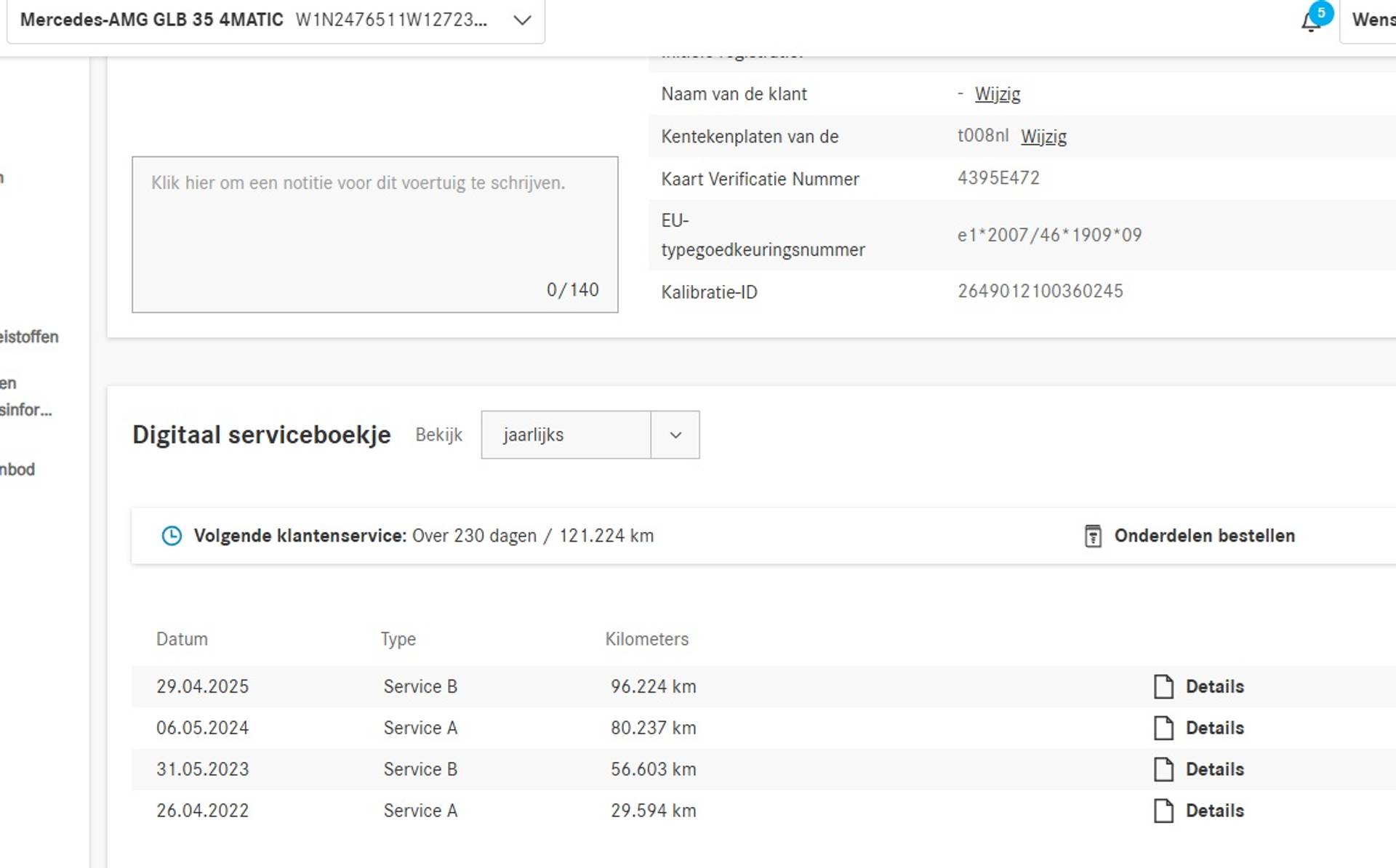Click document icon for 29.04.2025 service
The width and height of the screenshot is (1396, 868).
(1163, 686)
